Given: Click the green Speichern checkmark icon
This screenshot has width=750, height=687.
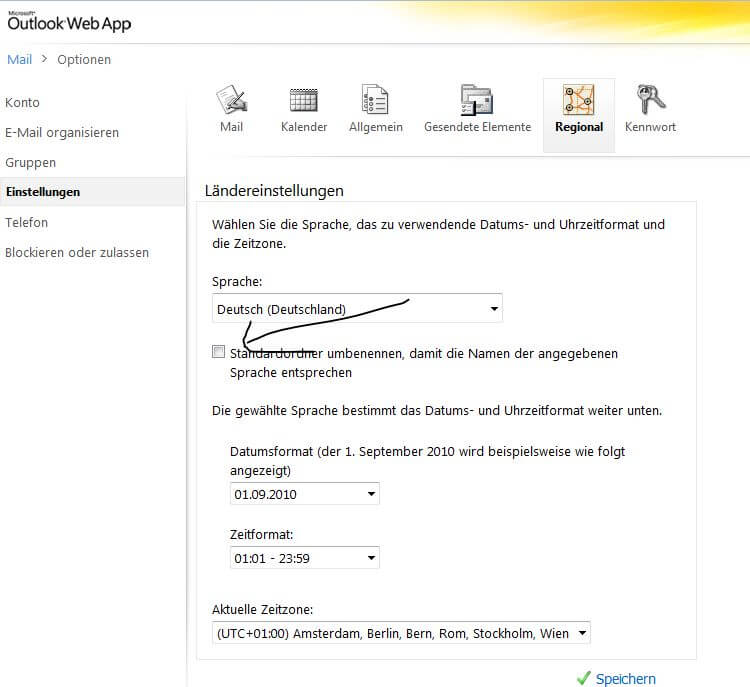Looking at the screenshot, I should 584,678.
